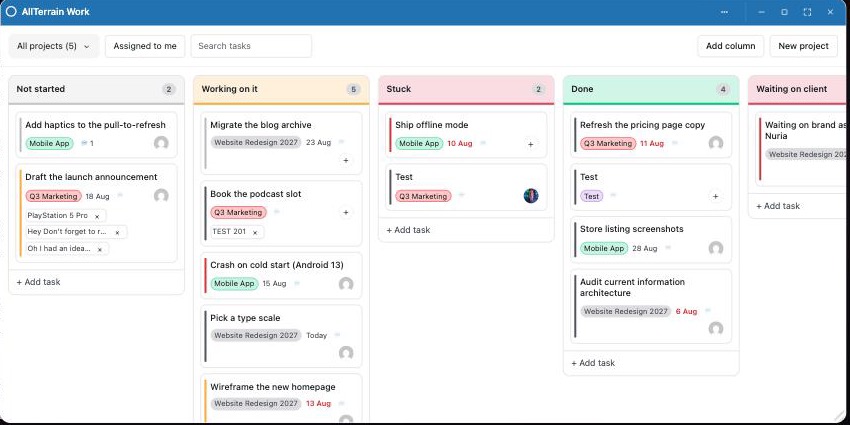Click Mobile App tag on Ship offline mode
The width and height of the screenshot is (850, 425).
419,144
